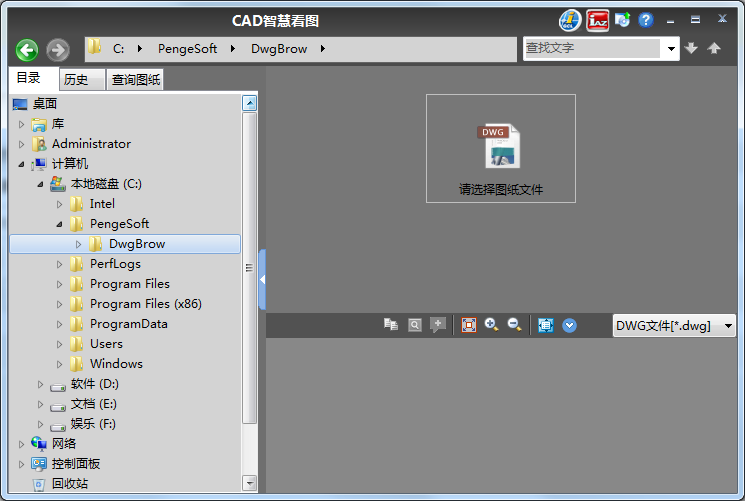The image size is (745, 501).
Task: Open the blue help question mark icon
Action: (646, 20)
